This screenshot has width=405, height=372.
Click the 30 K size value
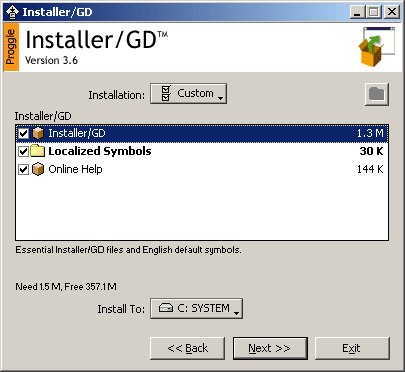[x=371, y=151]
